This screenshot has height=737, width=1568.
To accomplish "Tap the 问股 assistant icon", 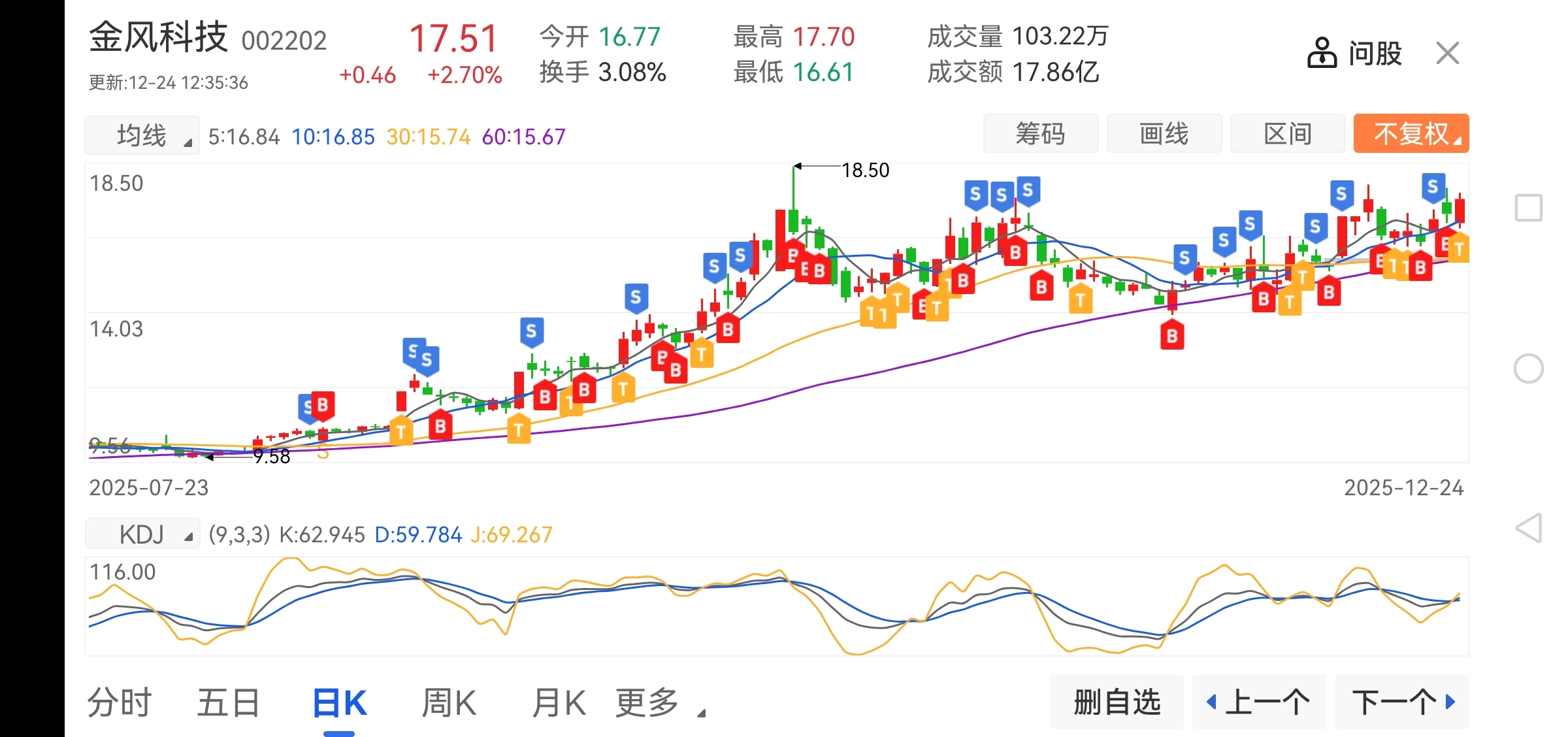I will point(1321,53).
